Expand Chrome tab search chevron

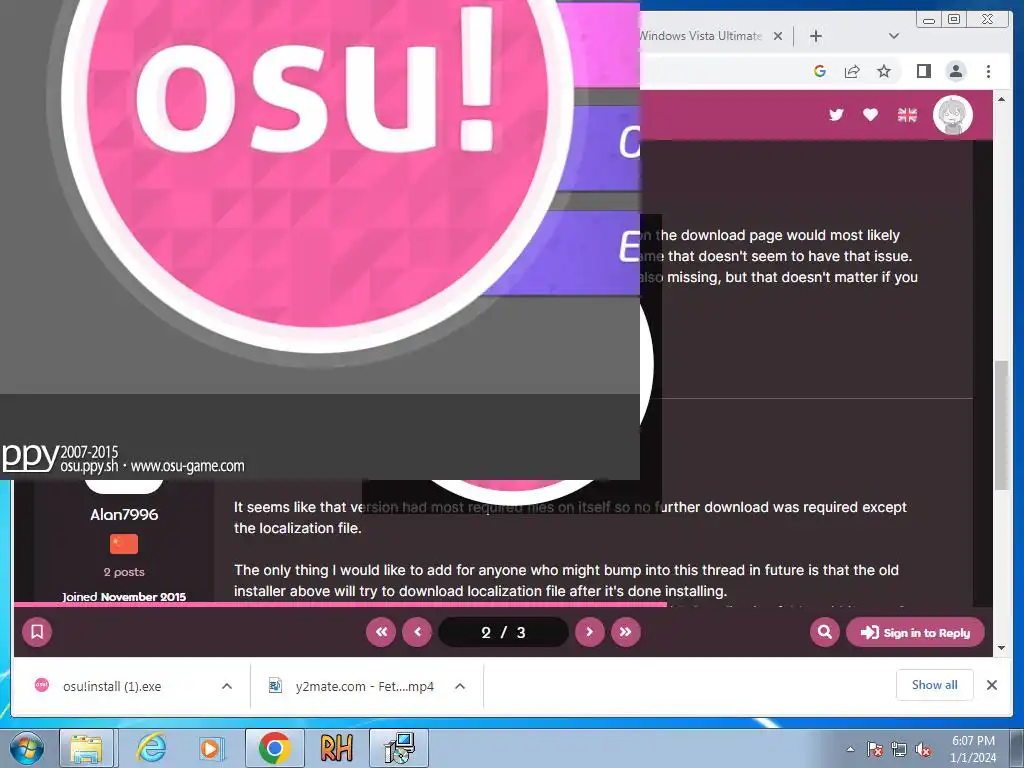[894, 36]
